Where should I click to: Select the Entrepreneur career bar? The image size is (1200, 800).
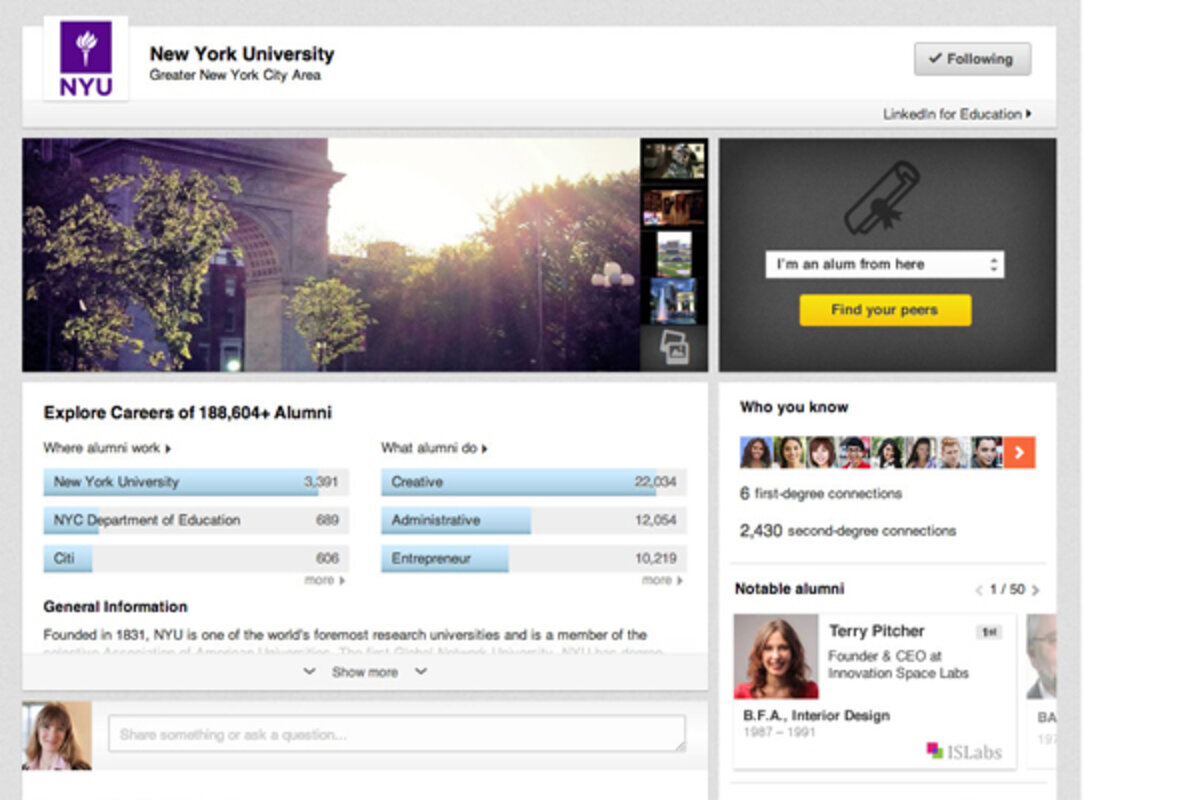(x=533, y=558)
